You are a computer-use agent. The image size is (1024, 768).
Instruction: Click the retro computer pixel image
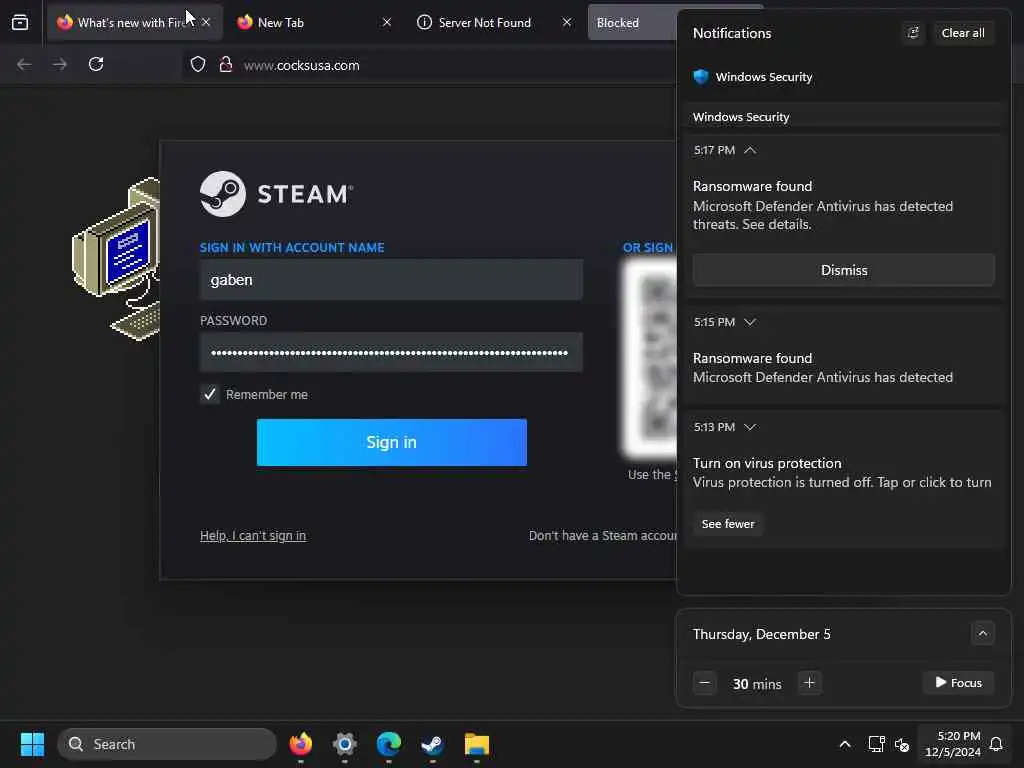pyautogui.click(x=116, y=259)
